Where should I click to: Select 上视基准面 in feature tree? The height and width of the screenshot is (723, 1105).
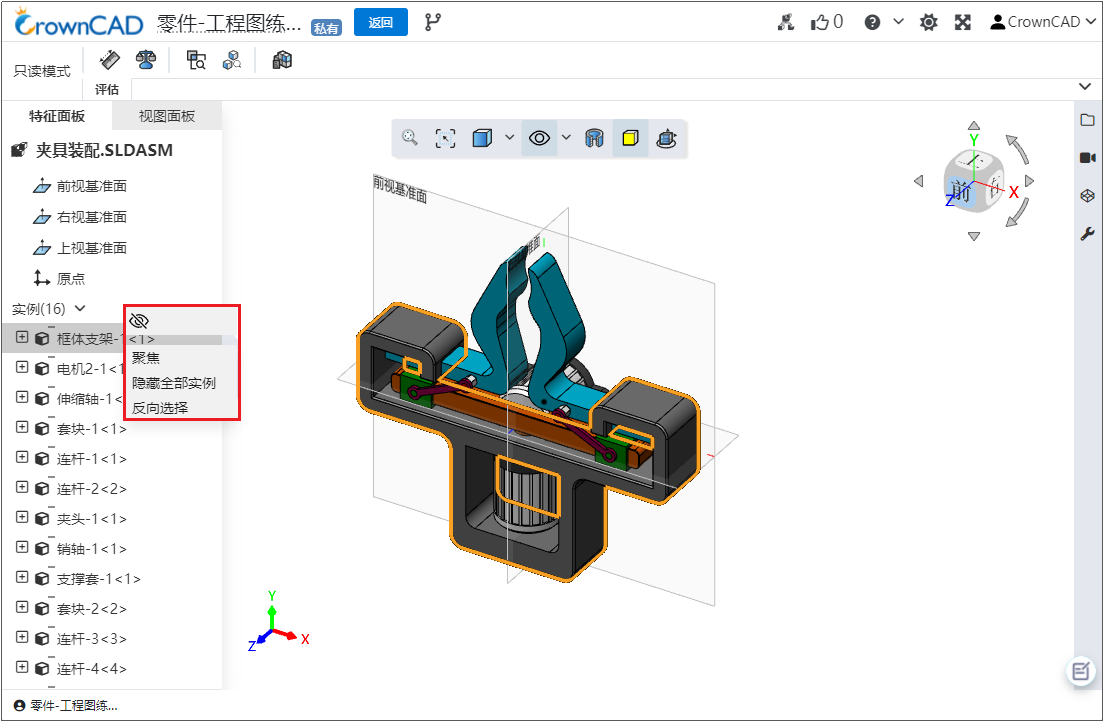coord(92,248)
